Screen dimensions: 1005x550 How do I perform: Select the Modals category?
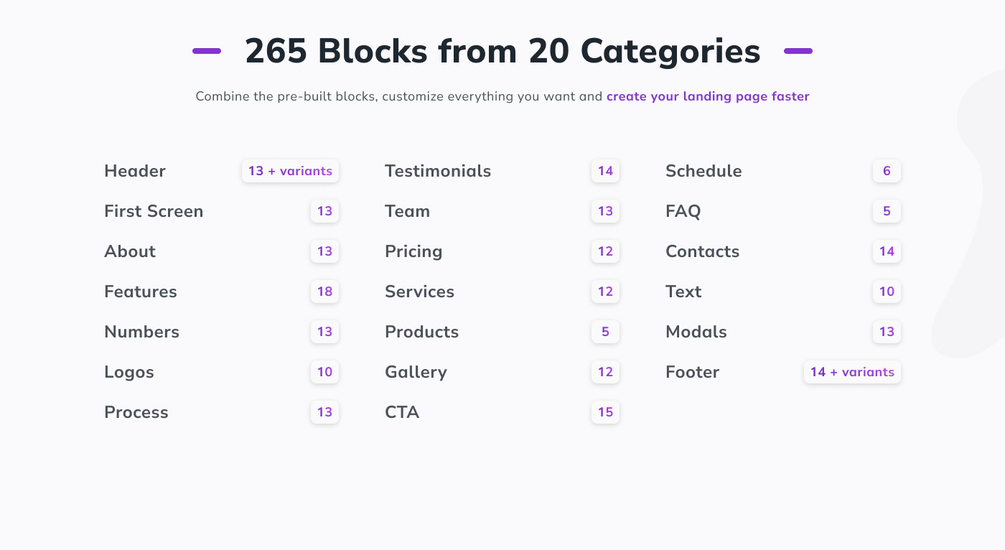pyautogui.click(x=696, y=332)
